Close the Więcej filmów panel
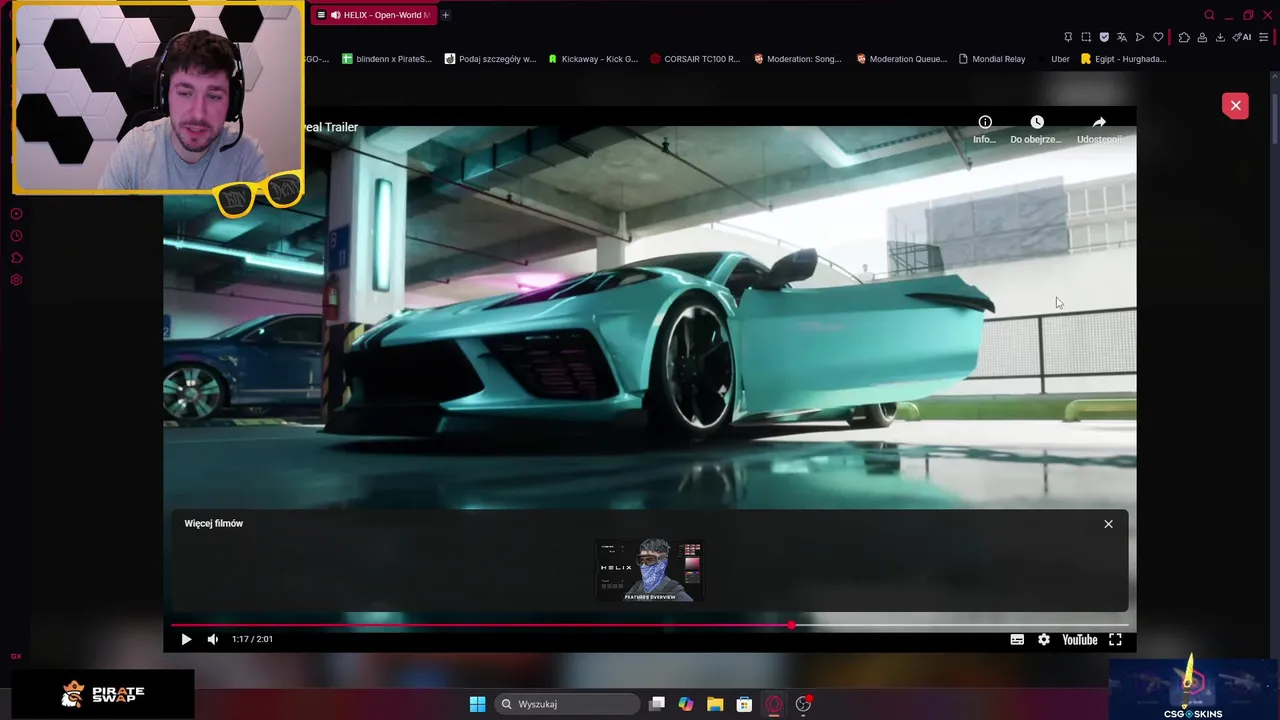Screen dimensions: 1280x720 (x=1108, y=524)
